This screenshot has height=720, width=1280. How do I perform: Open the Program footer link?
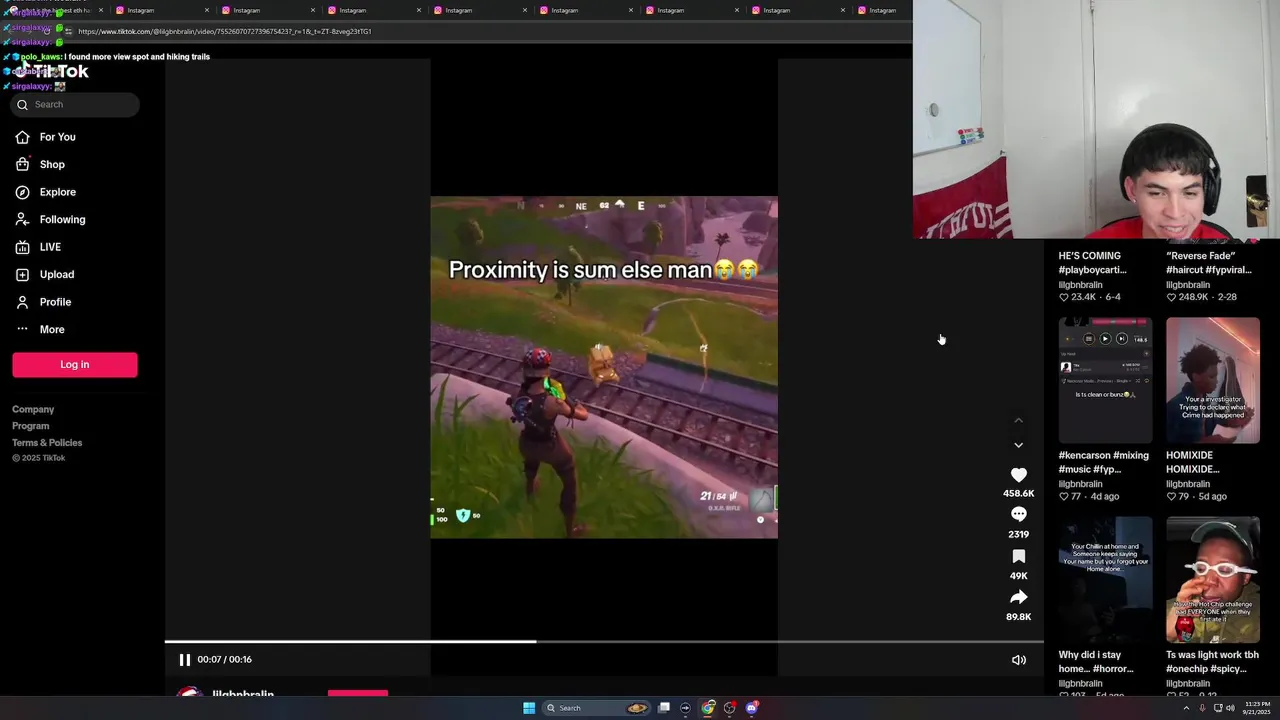click(30, 426)
